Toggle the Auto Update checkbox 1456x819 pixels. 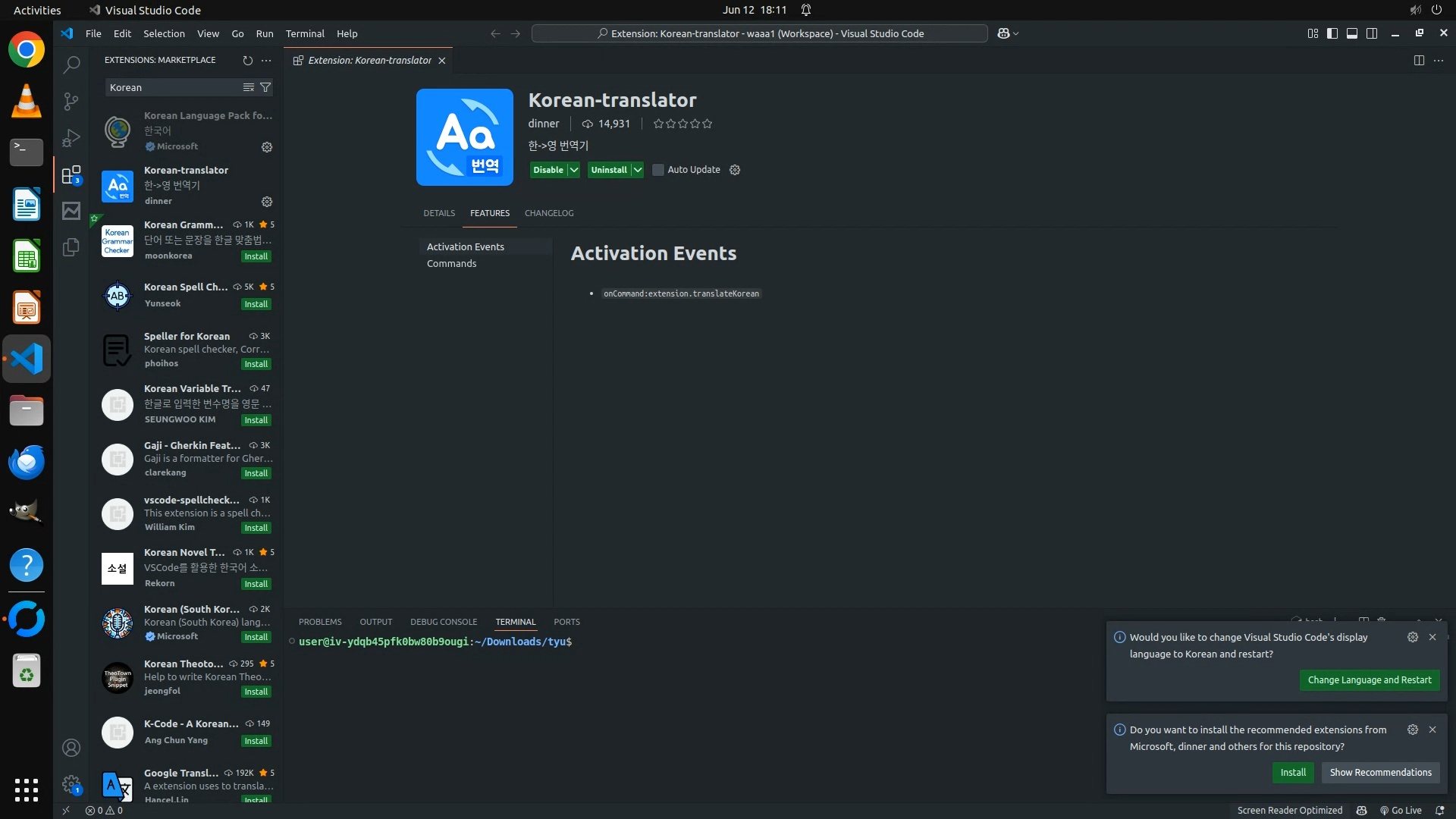pyautogui.click(x=658, y=170)
